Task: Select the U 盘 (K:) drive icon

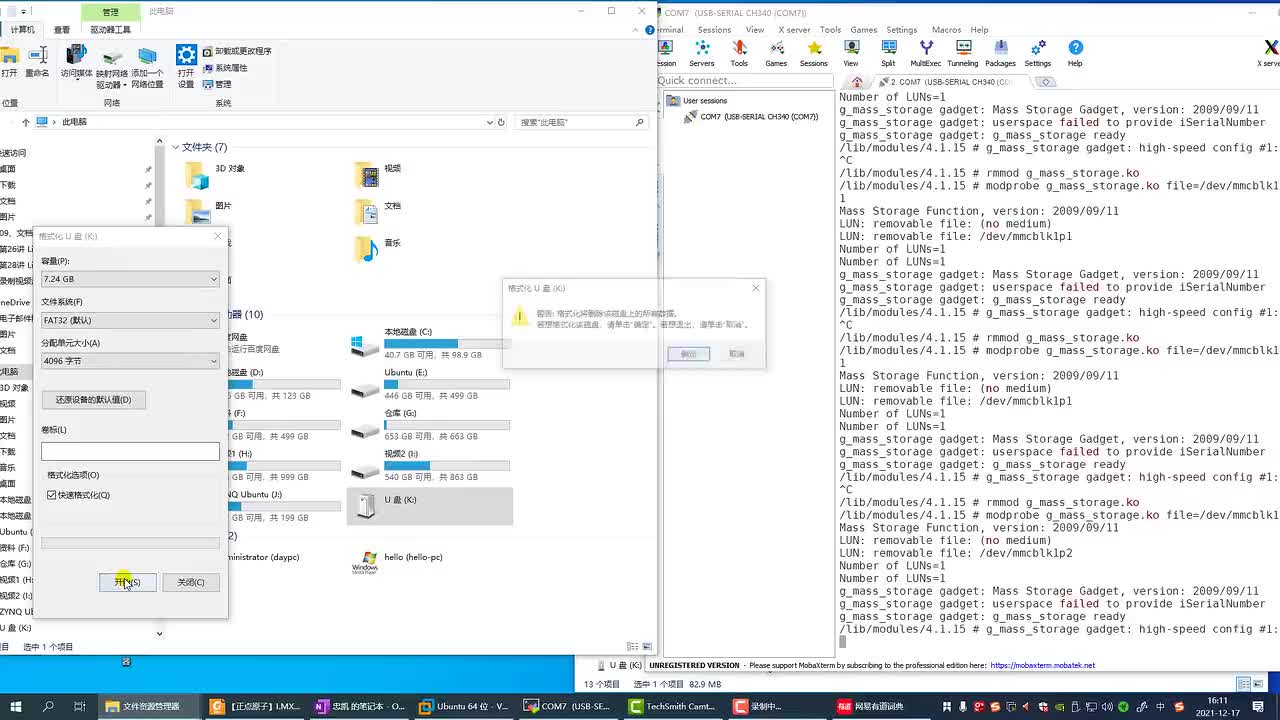Action: (430, 506)
